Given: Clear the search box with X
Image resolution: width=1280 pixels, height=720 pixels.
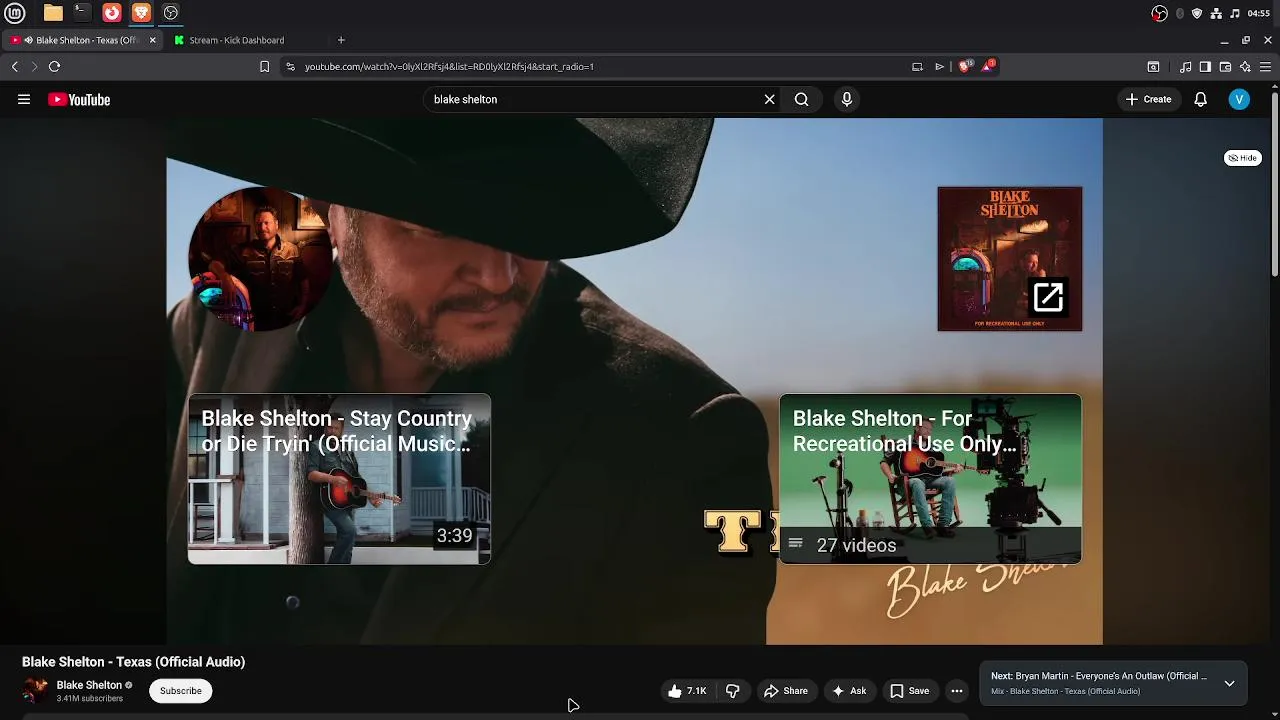Looking at the screenshot, I should [769, 99].
